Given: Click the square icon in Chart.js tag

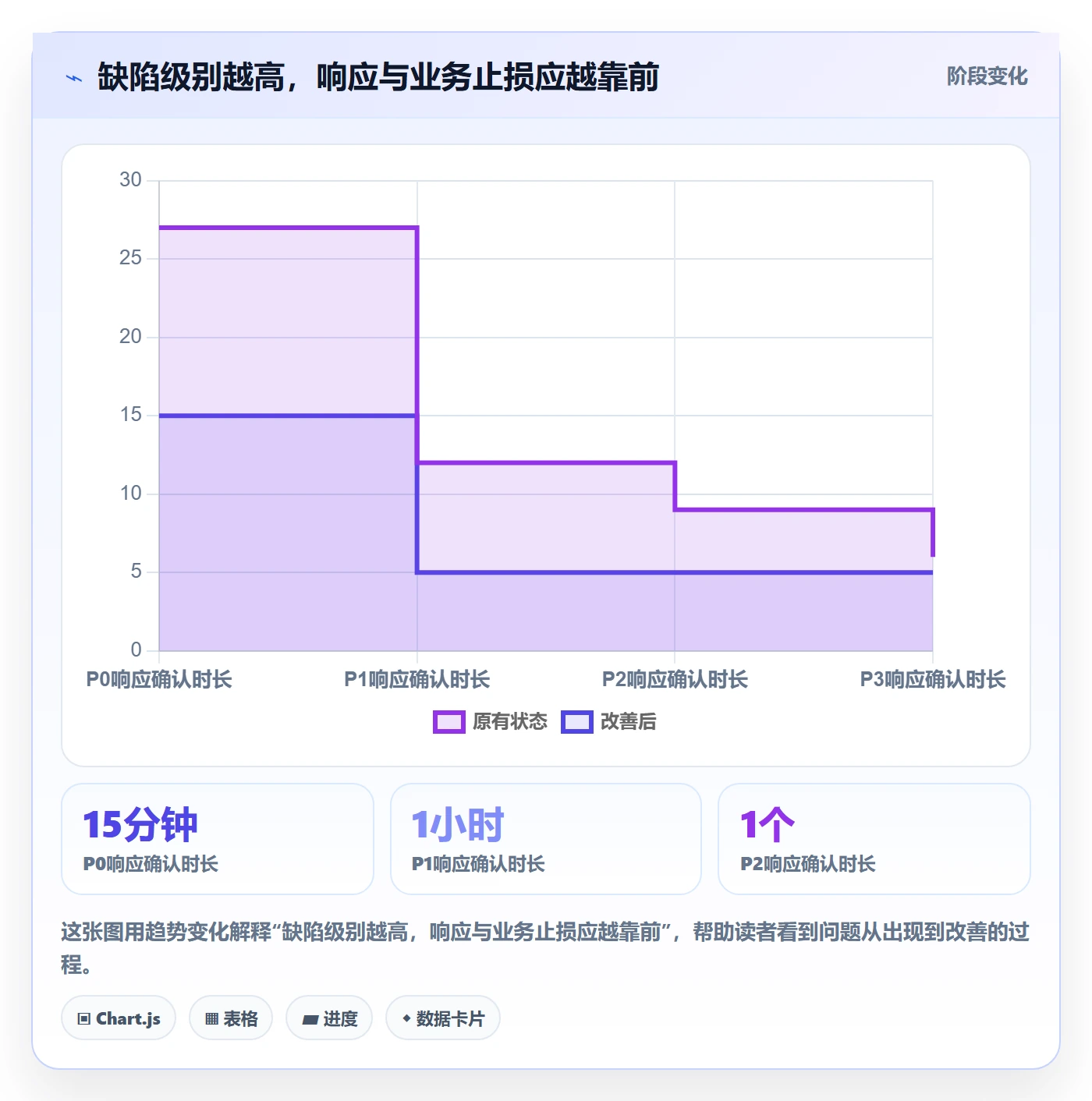Looking at the screenshot, I should click(x=84, y=1018).
